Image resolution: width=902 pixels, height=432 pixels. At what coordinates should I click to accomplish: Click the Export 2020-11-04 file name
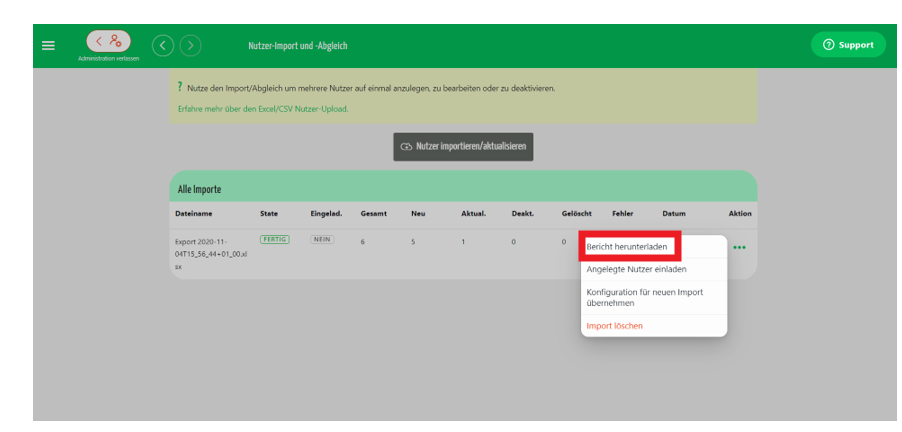pos(211,254)
